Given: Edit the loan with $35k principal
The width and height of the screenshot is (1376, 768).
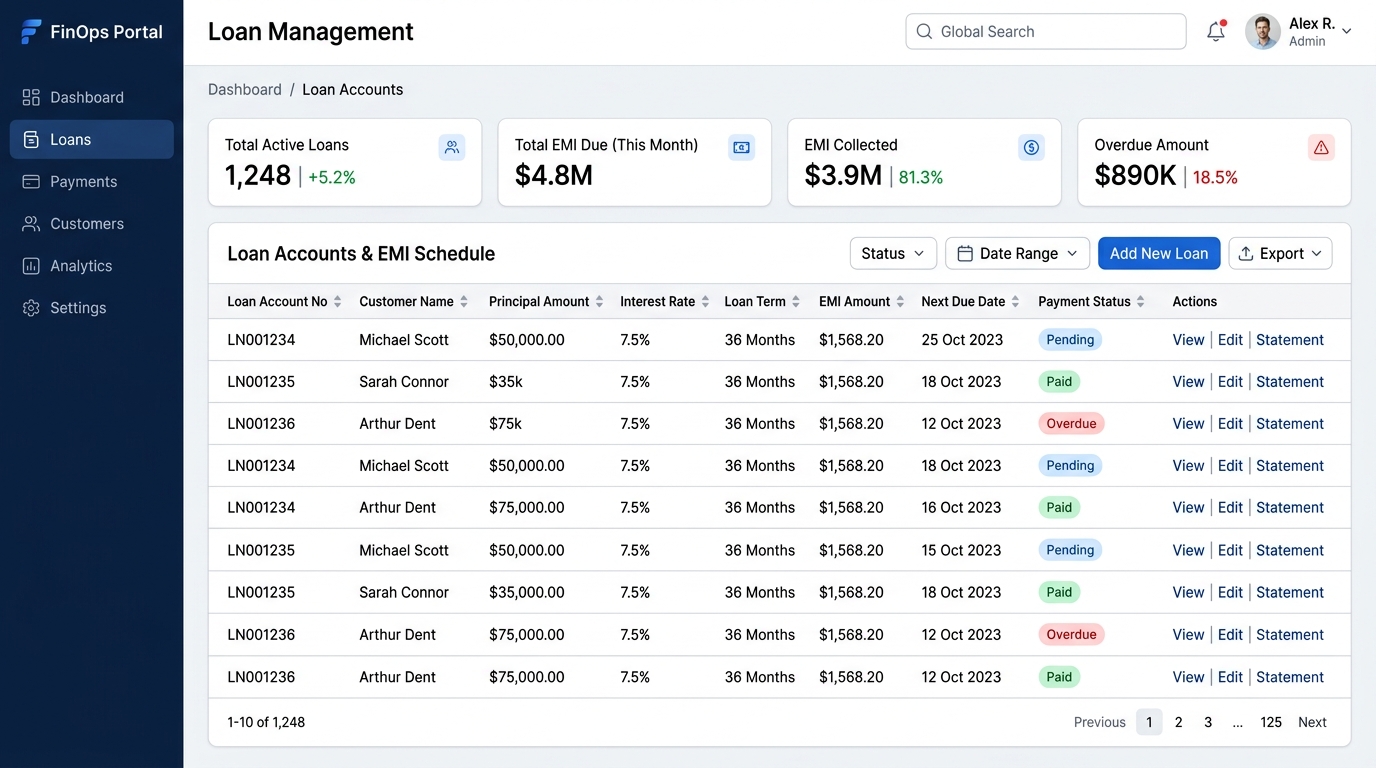Looking at the screenshot, I should pos(1230,382).
